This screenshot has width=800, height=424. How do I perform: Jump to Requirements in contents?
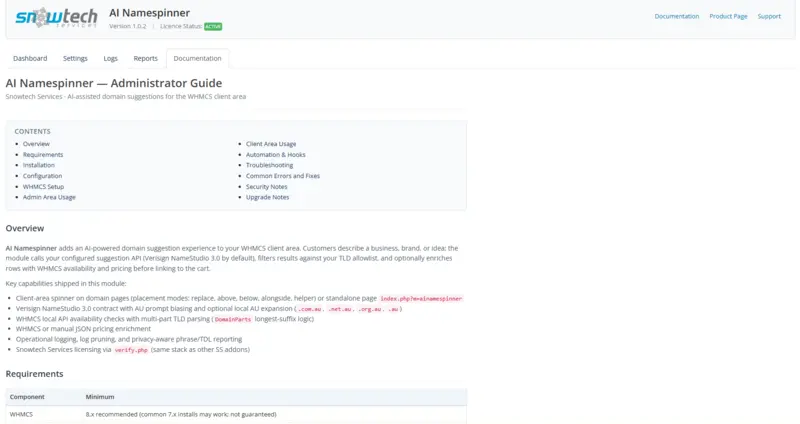pos(43,155)
